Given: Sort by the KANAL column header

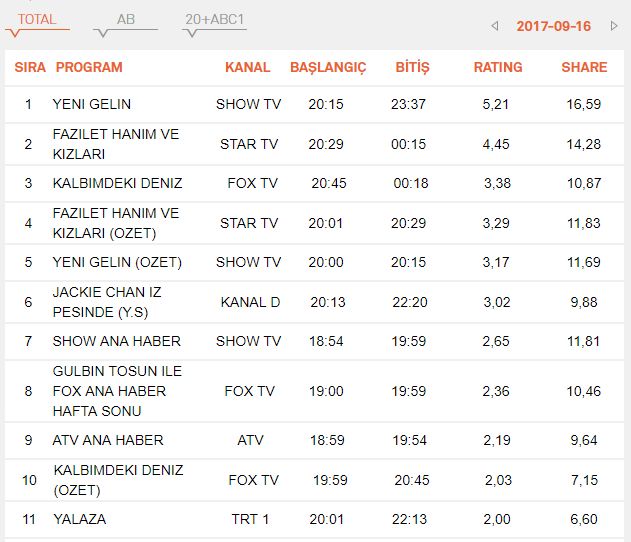Looking at the screenshot, I should click(248, 67).
